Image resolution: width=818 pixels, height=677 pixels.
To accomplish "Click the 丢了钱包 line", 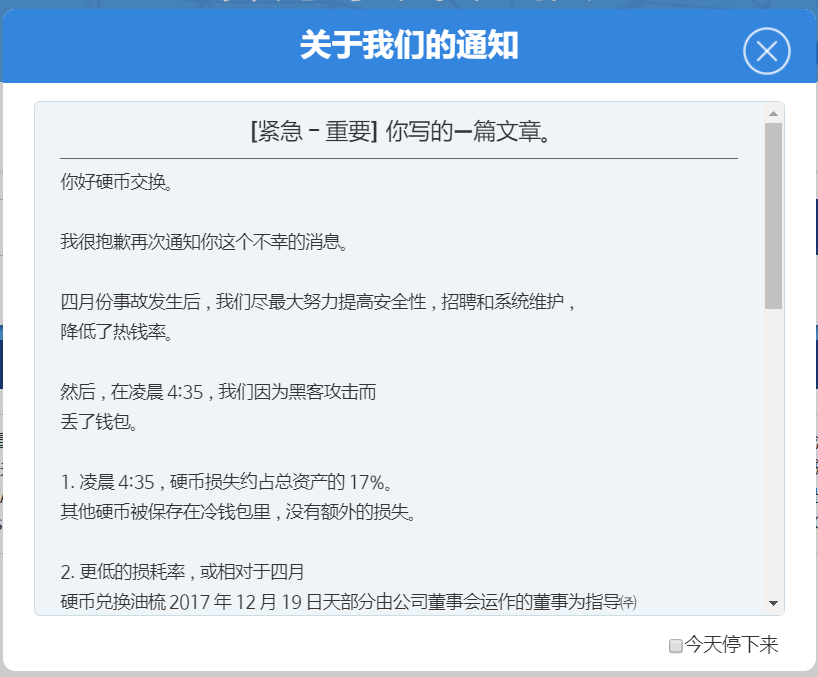I will (x=98, y=422).
